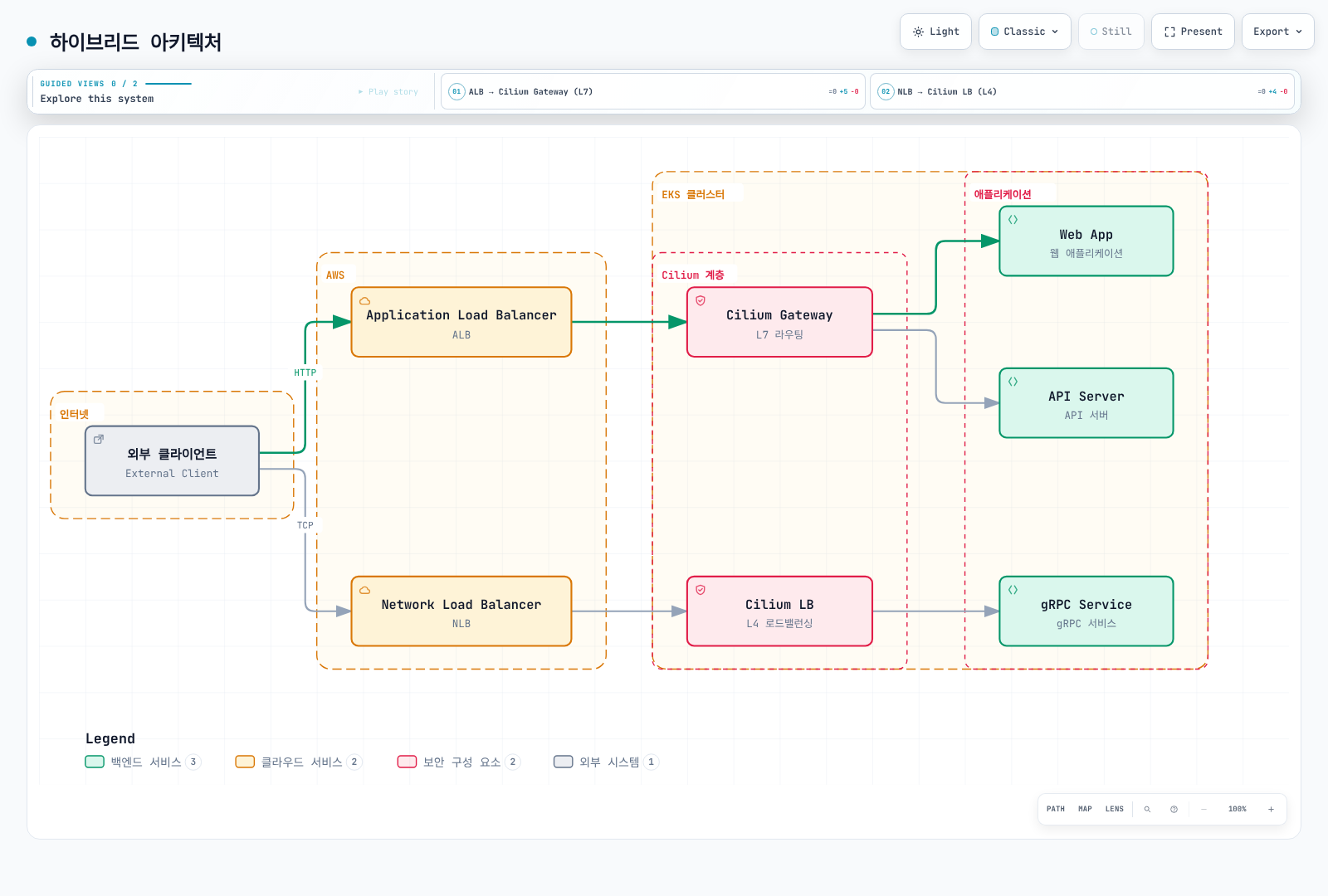The width and height of the screenshot is (1328, 896).
Task: Click the 100% zoom level readout
Action: [x=1237, y=809]
